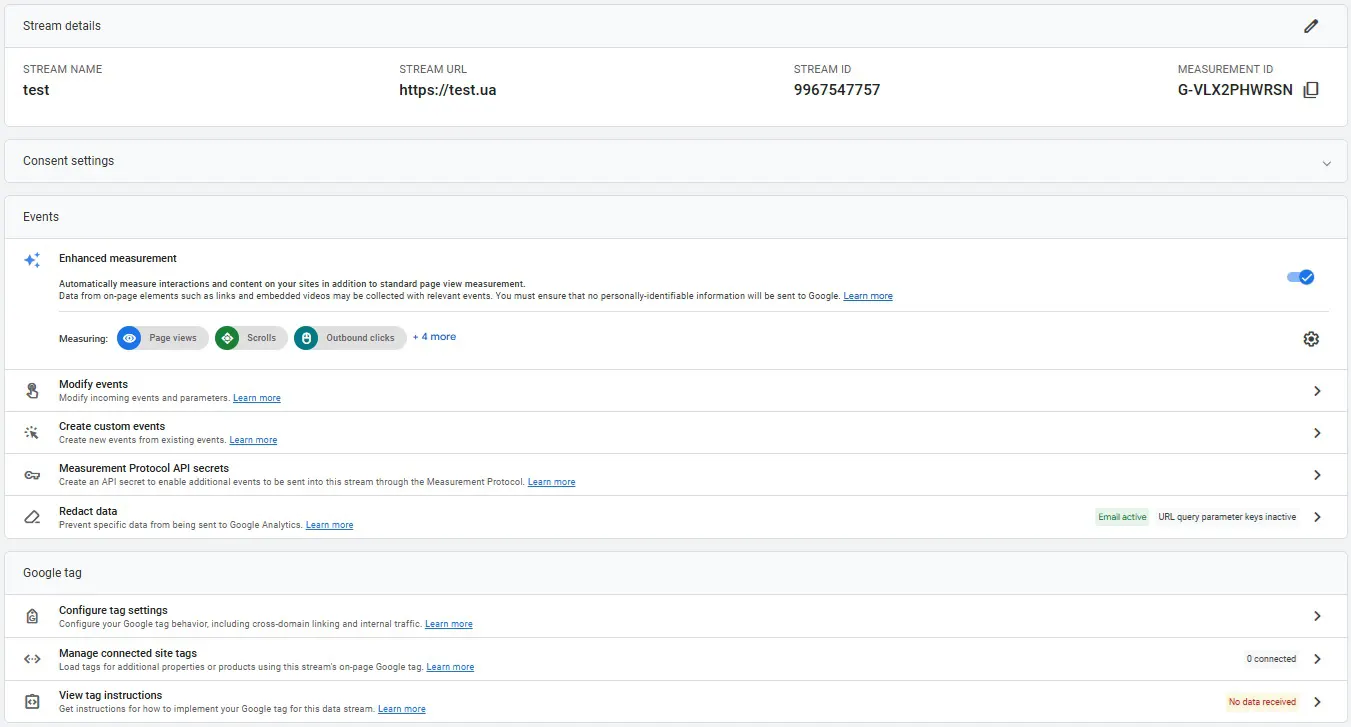1351x727 pixels.
Task: Click the Configure tag settings title
Action: (x=113, y=610)
